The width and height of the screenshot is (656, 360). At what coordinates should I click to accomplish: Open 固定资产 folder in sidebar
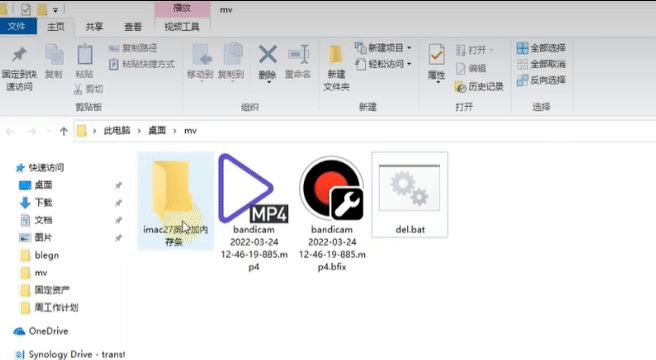pos(45,290)
